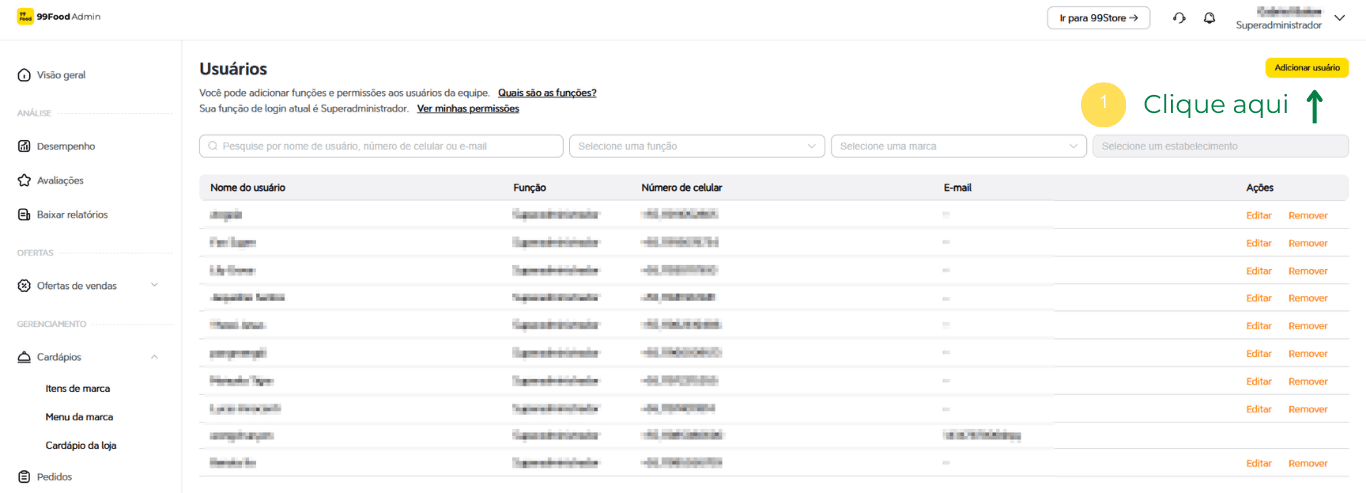Screen dimensions: 1366x493
Task: Click the Pedidos clipboard icon
Action: coord(24,477)
